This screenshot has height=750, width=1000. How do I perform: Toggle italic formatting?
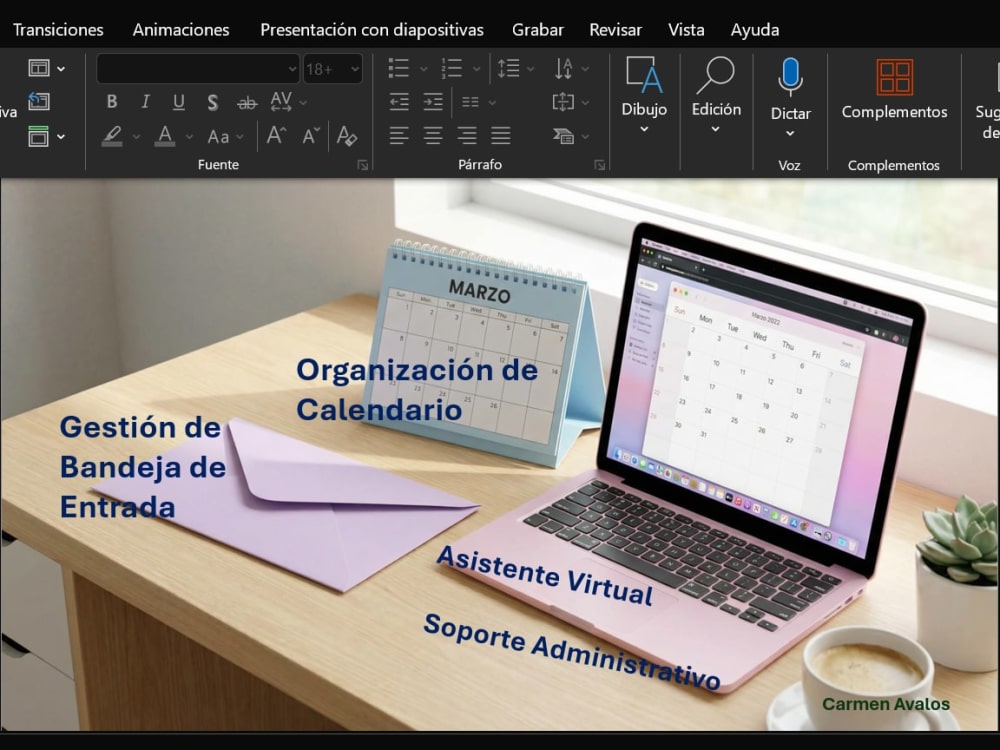pyautogui.click(x=145, y=101)
